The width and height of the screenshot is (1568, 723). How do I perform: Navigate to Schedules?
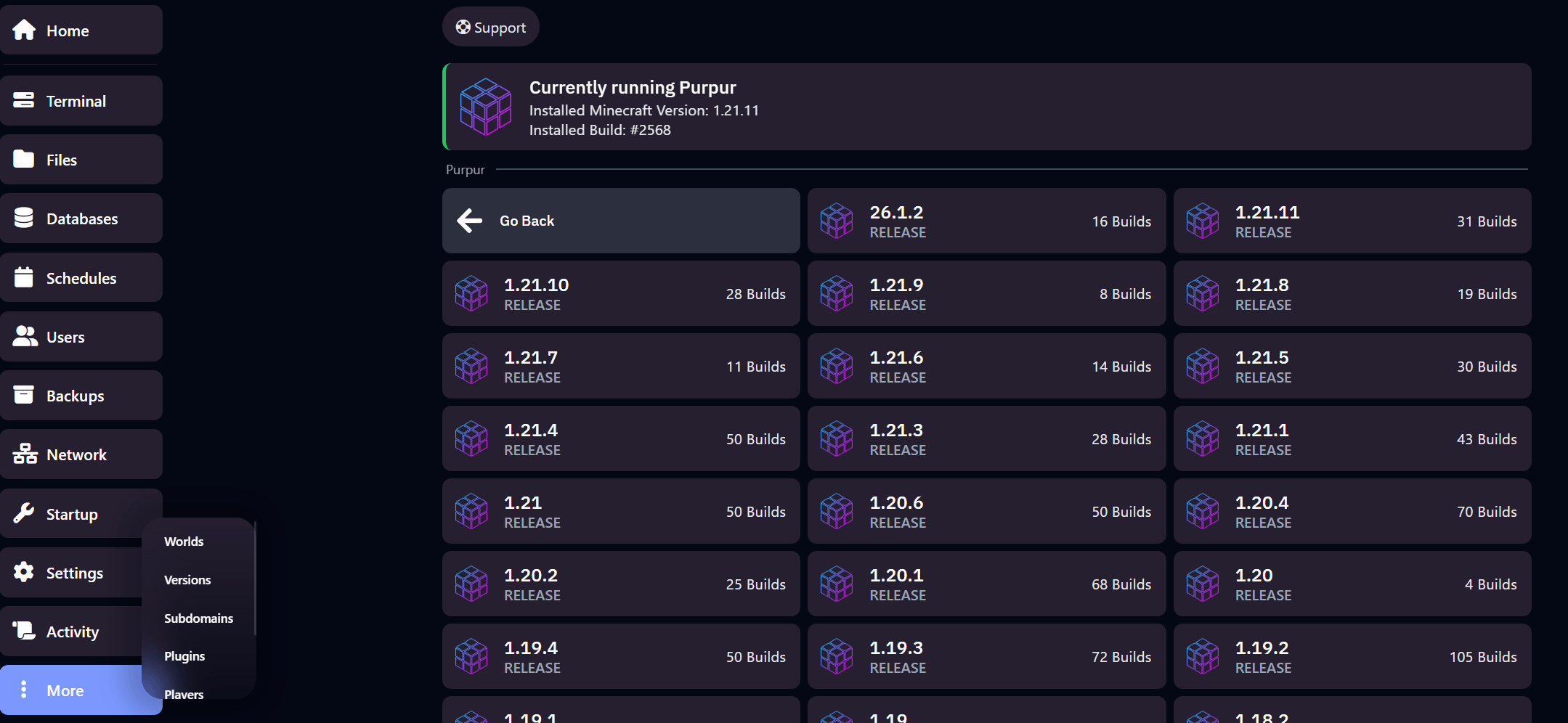(81, 277)
